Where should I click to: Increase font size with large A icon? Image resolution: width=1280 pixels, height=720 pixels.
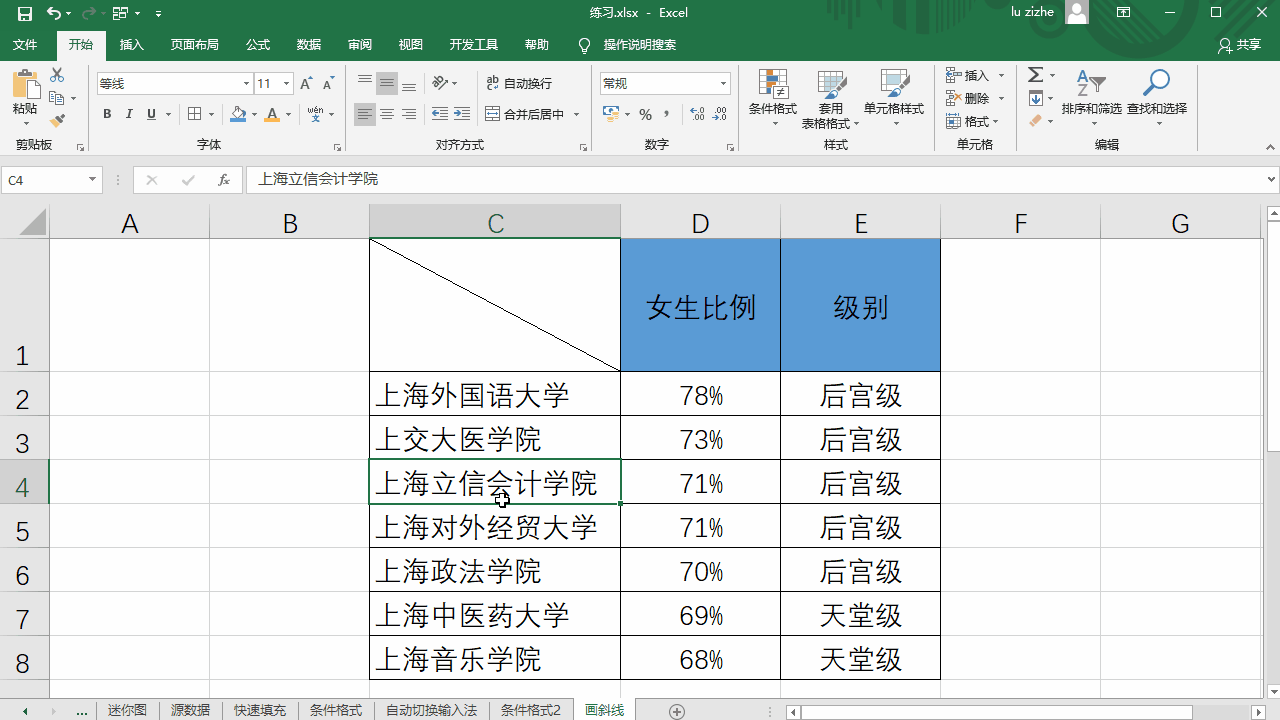point(307,84)
